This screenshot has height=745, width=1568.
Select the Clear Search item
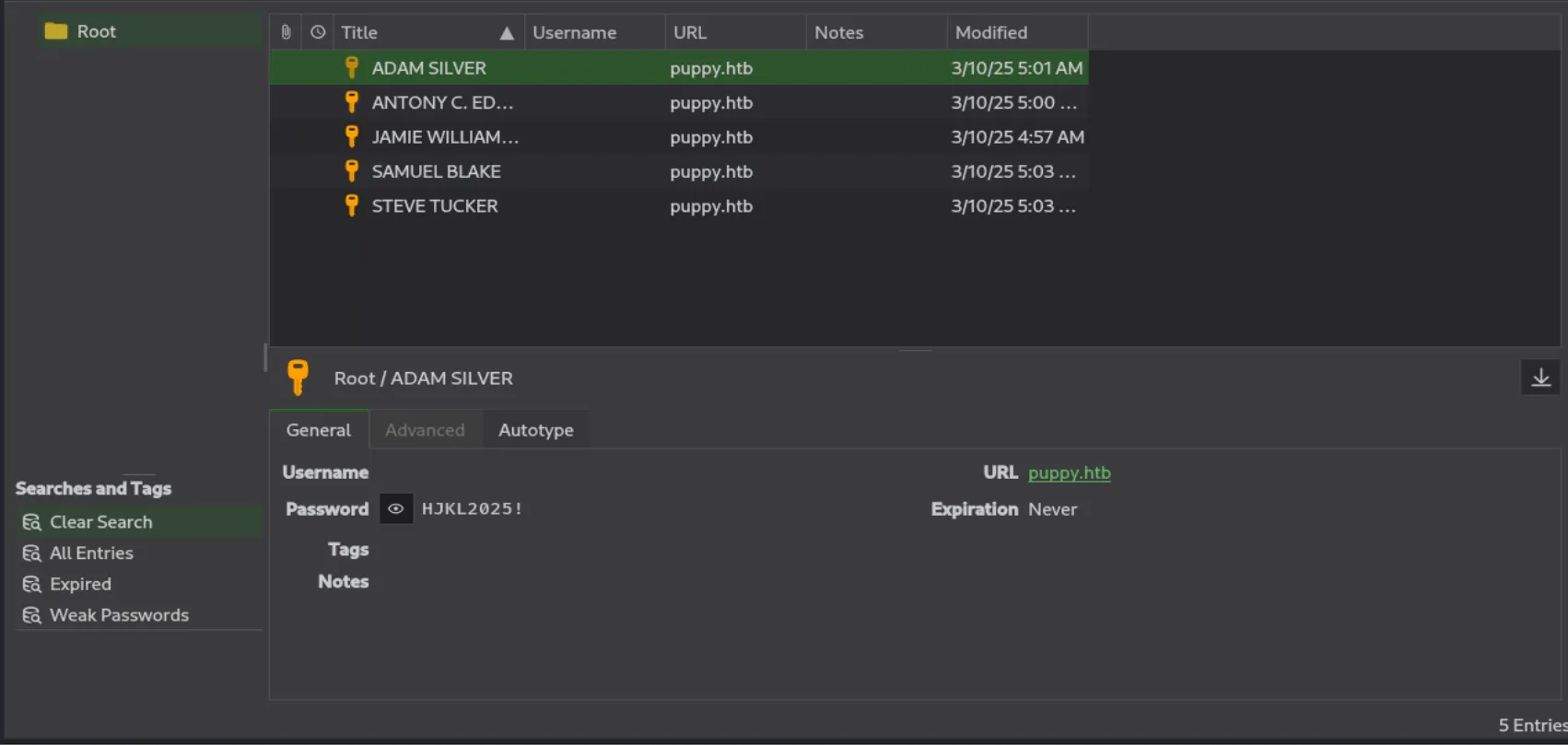coord(100,522)
